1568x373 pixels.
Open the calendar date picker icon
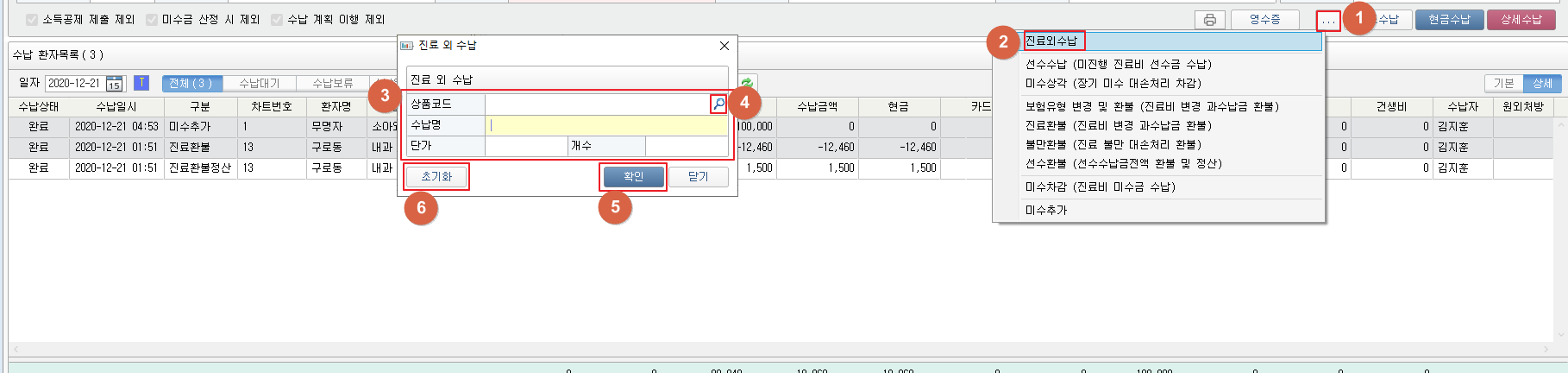pyautogui.click(x=115, y=84)
